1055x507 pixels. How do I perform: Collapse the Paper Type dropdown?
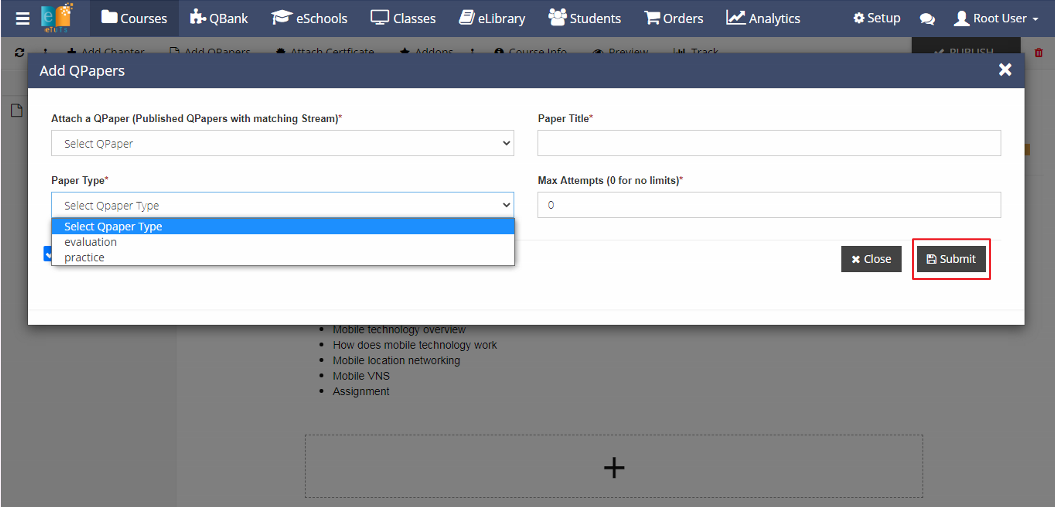[283, 205]
